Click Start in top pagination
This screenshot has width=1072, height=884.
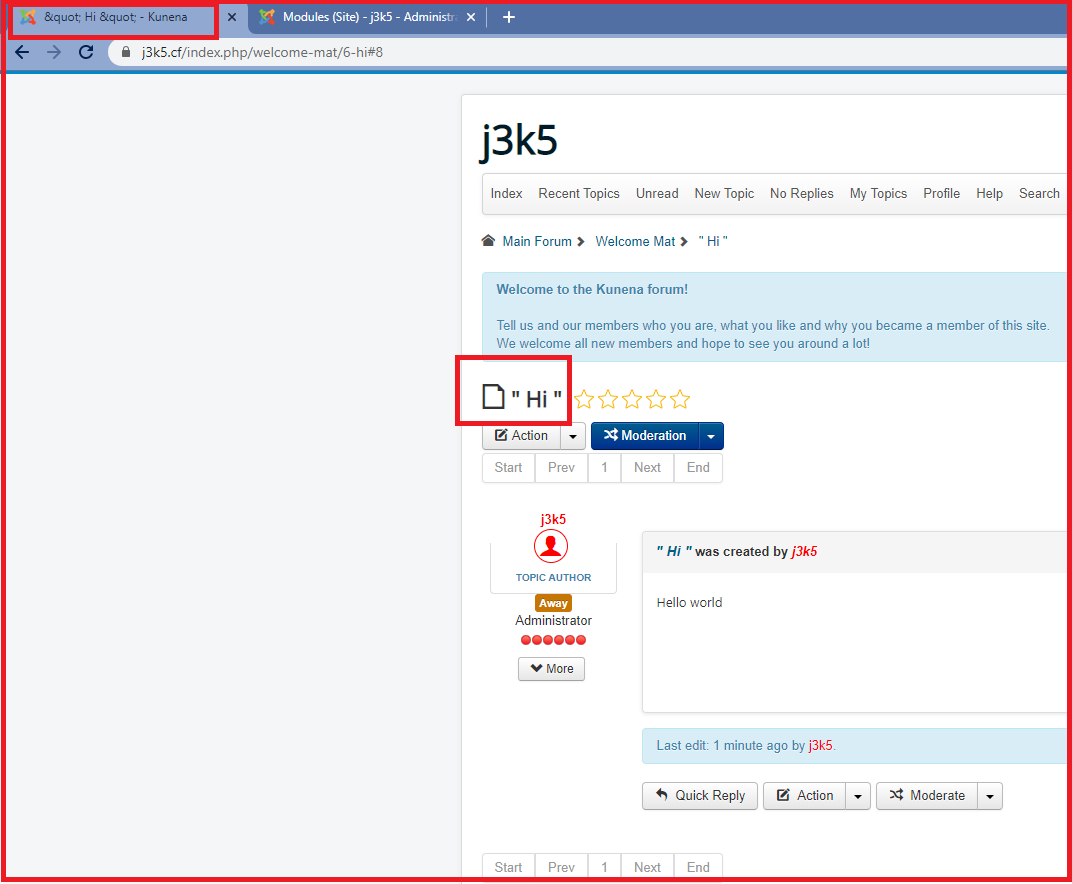coord(508,468)
